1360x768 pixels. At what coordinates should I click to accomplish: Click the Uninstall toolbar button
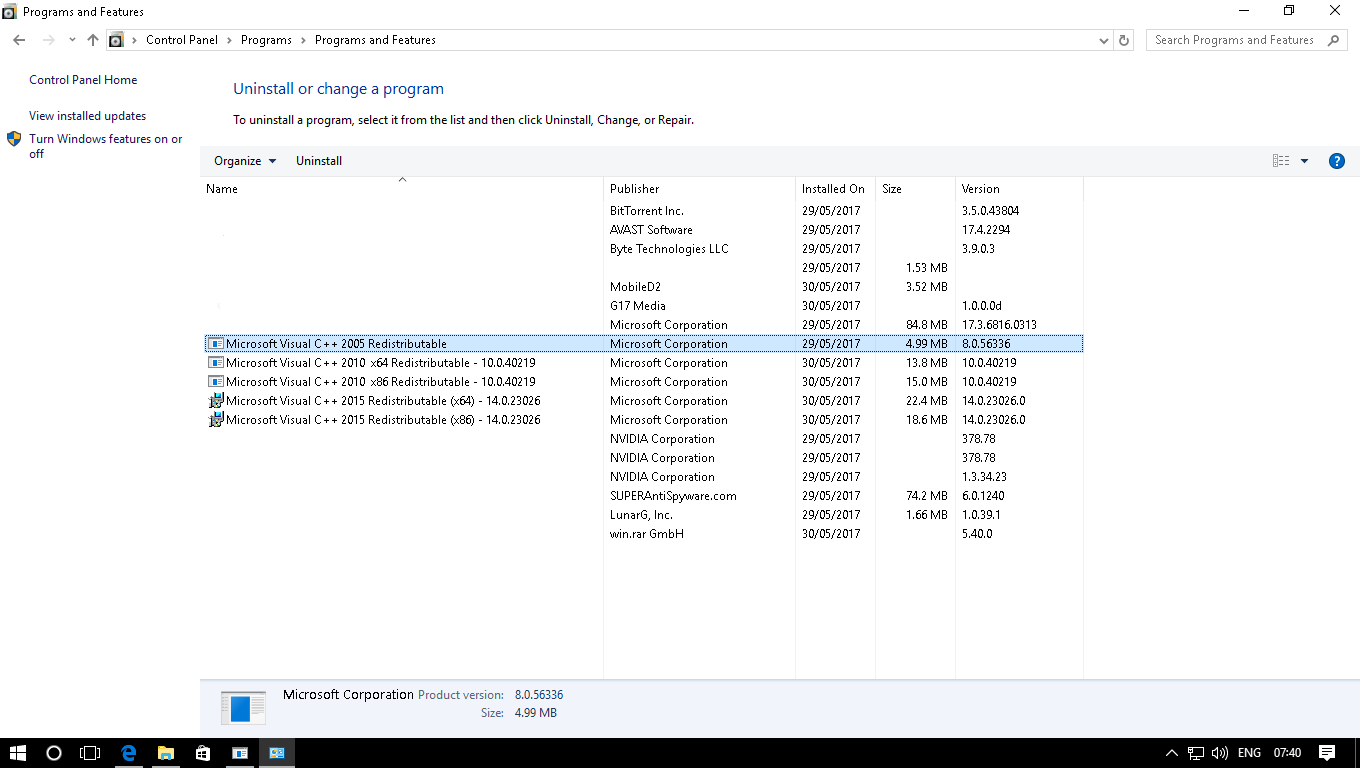[x=319, y=161]
